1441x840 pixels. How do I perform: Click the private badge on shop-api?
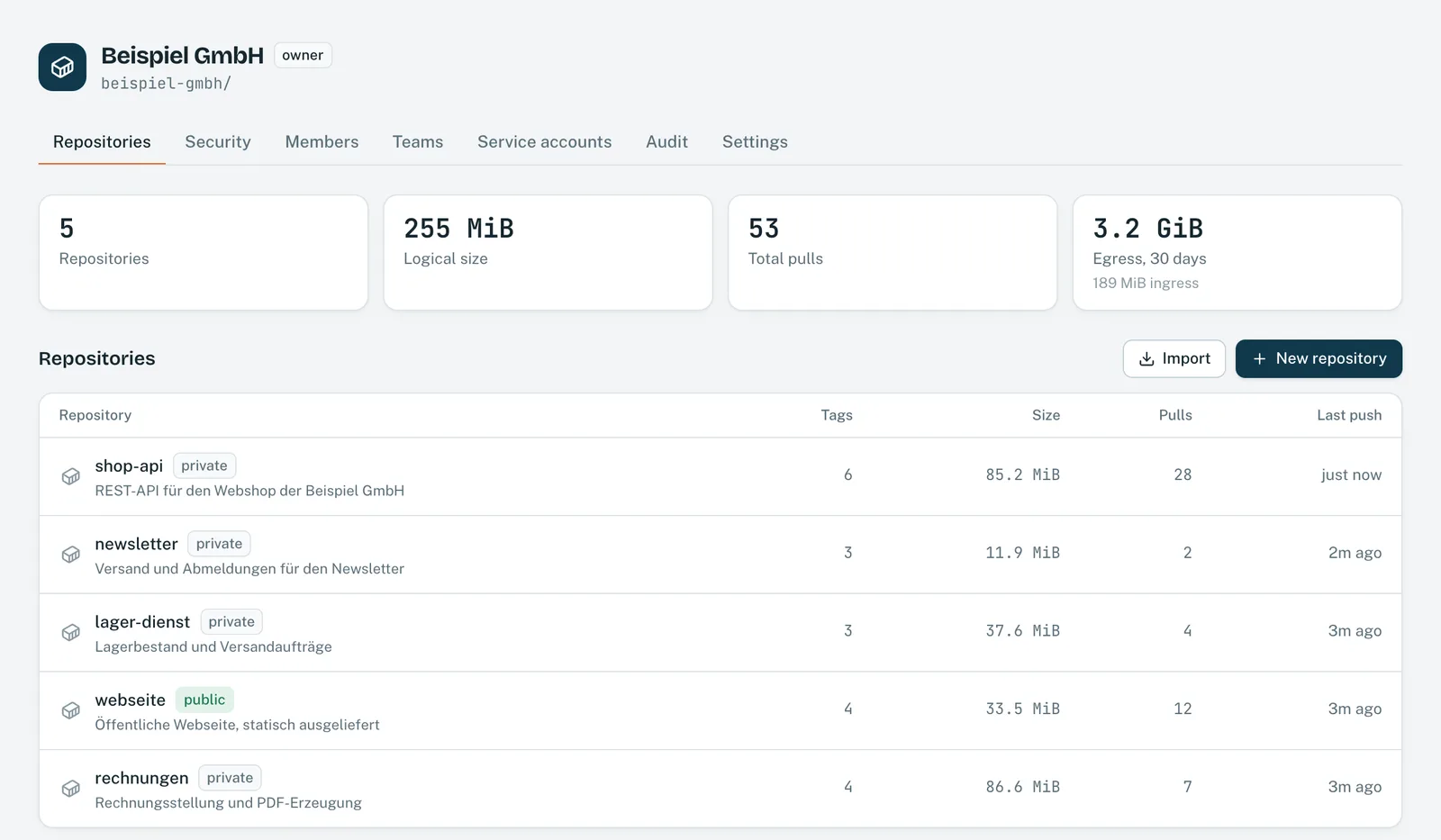pyautogui.click(x=204, y=465)
